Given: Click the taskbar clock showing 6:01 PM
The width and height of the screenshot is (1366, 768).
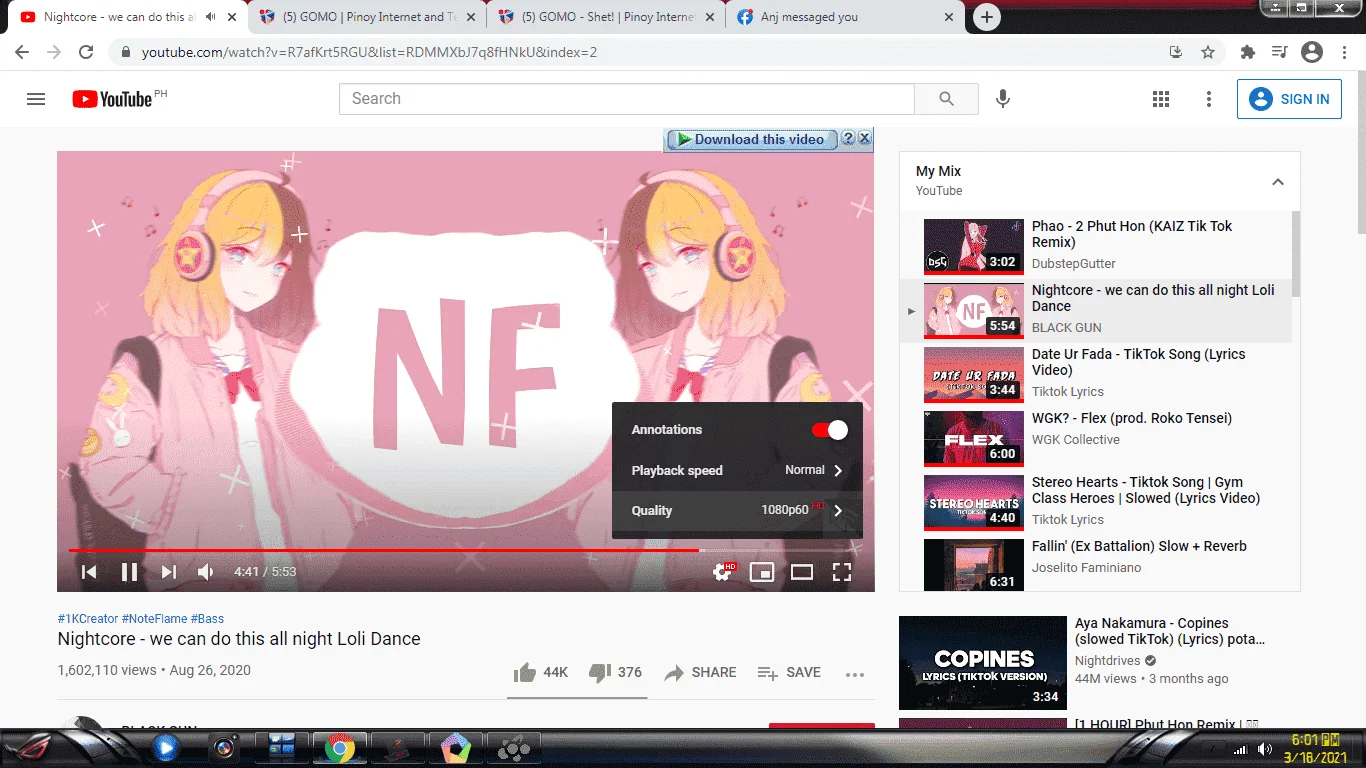Looking at the screenshot, I should [x=1315, y=741].
